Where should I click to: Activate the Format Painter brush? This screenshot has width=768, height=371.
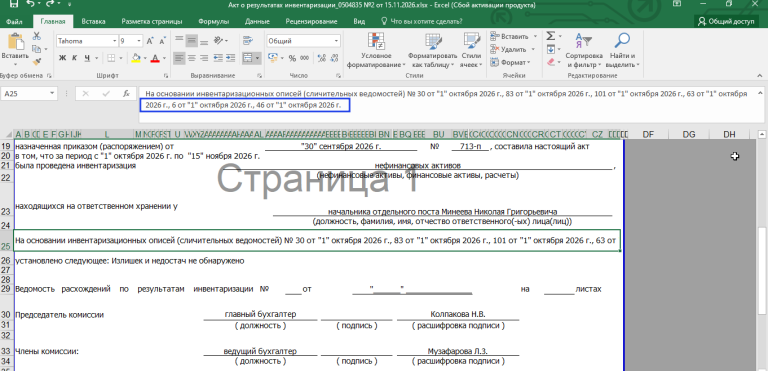pos(37,61)
